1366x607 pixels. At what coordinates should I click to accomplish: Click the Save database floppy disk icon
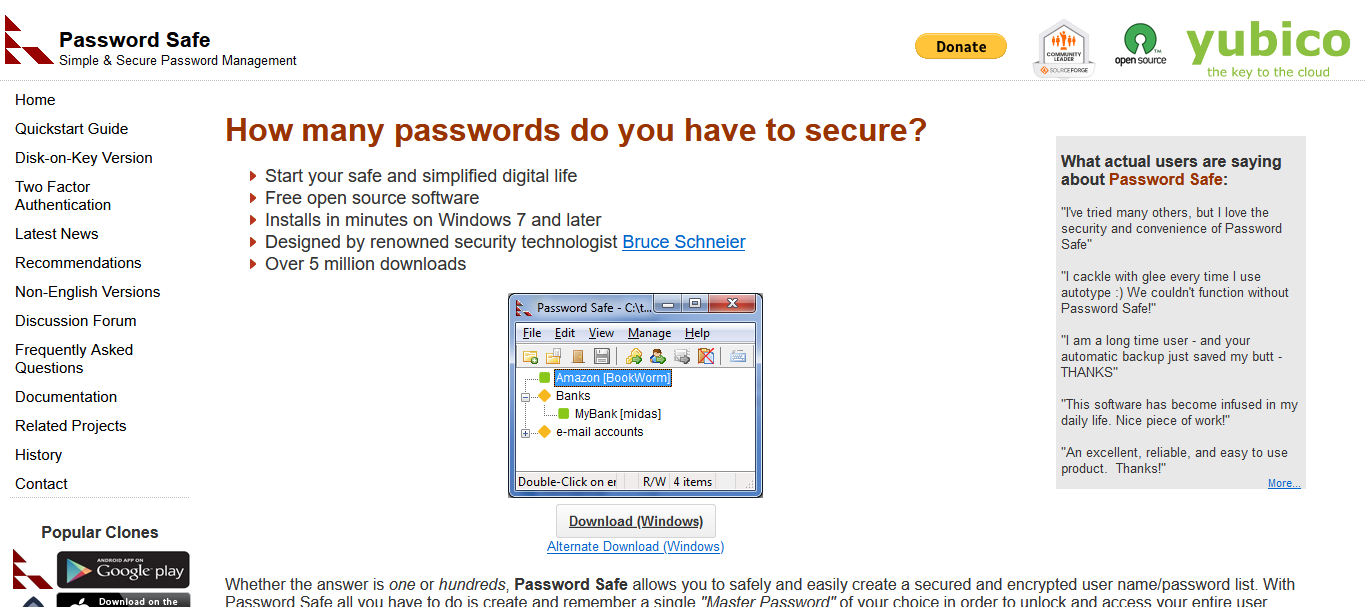[x=601, y=356]
